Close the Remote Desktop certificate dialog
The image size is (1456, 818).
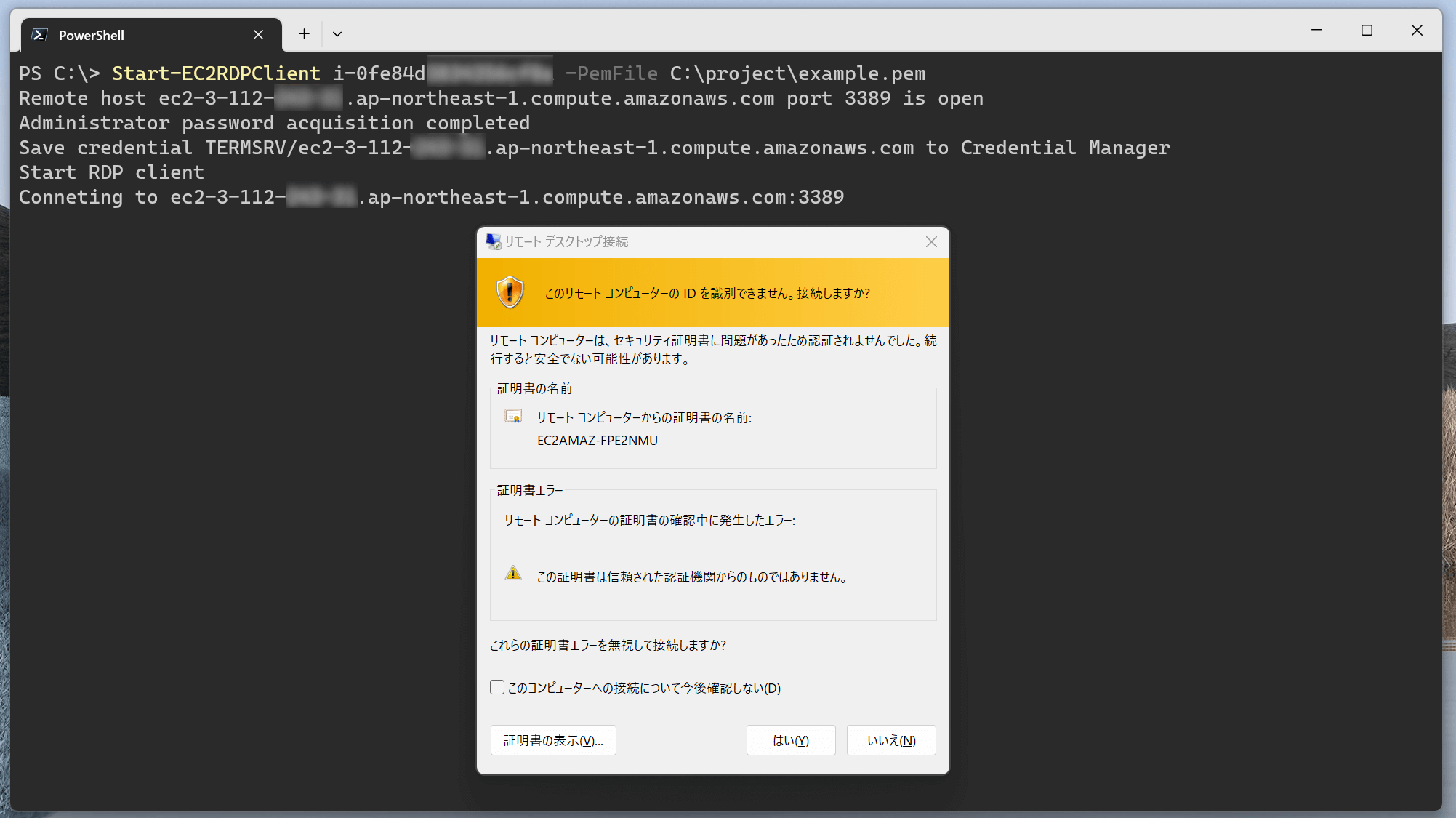[931, 242]
